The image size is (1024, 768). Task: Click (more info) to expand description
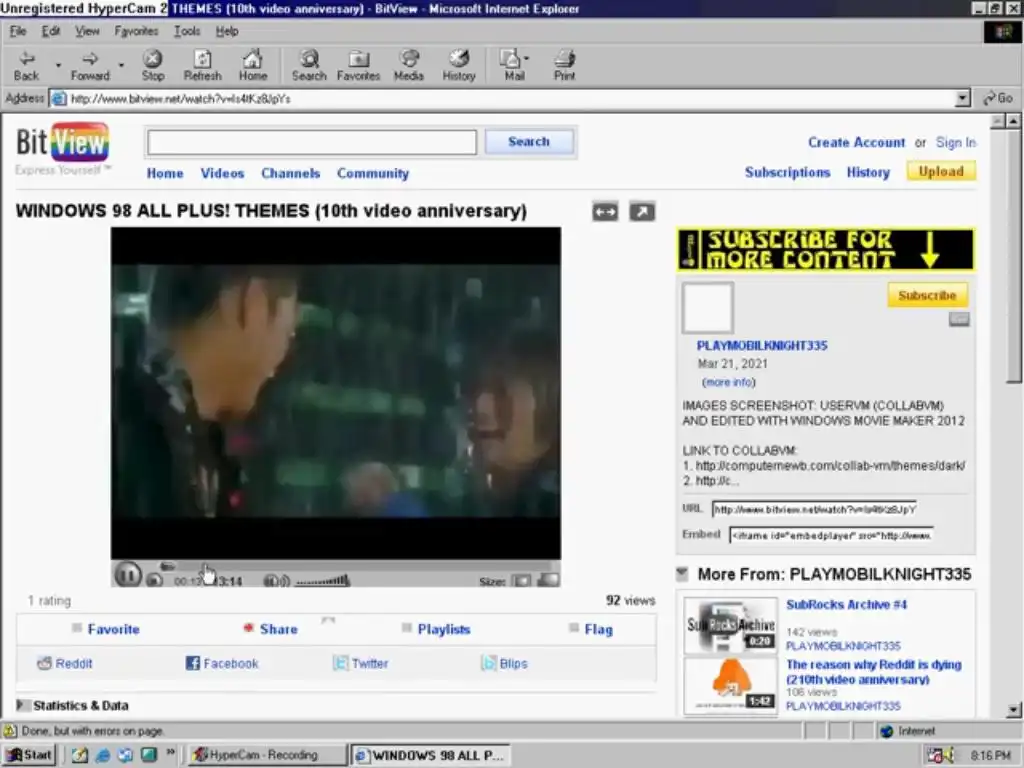point(728,382)
